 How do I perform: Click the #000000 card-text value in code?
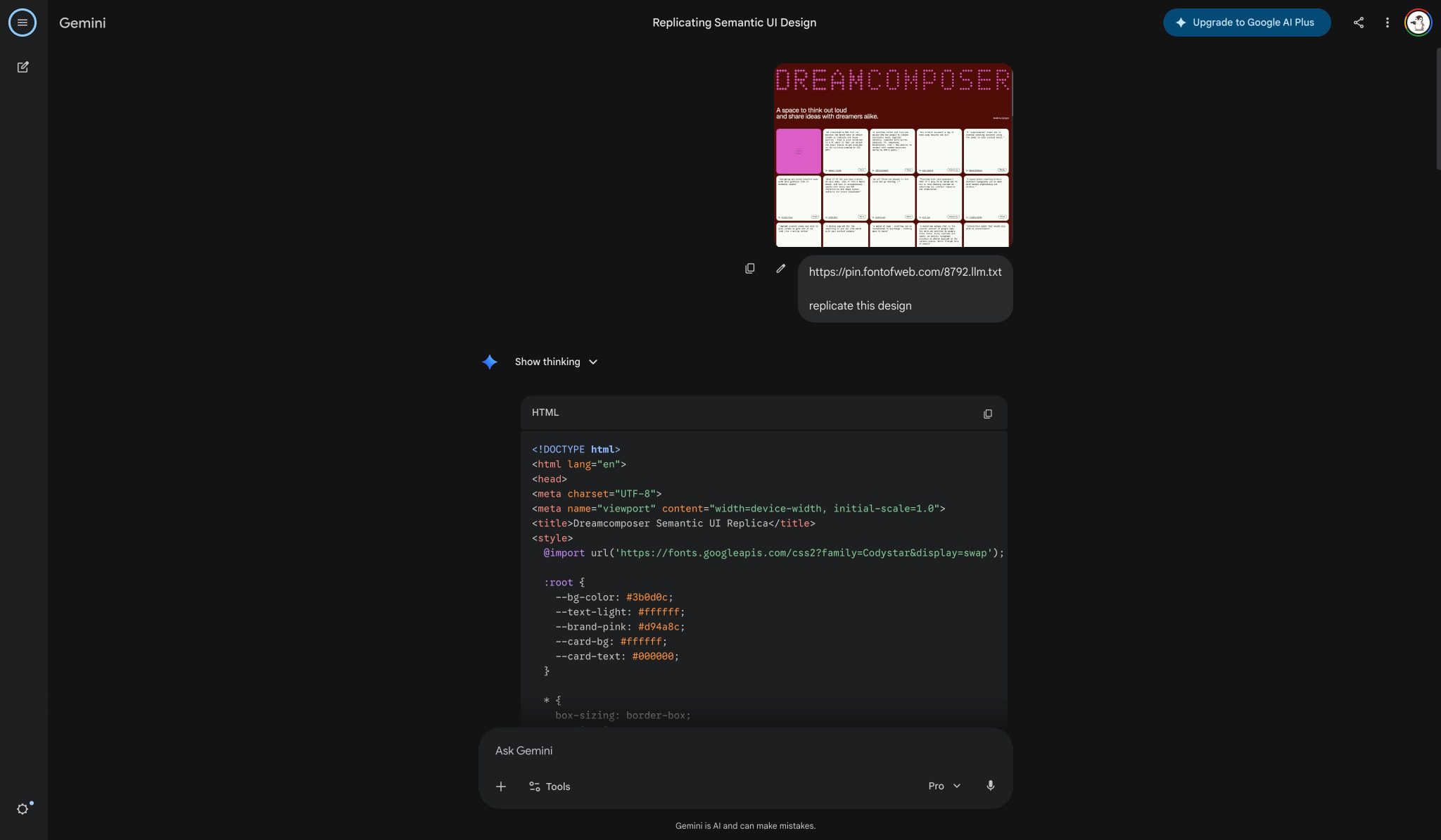click(652, 656)
